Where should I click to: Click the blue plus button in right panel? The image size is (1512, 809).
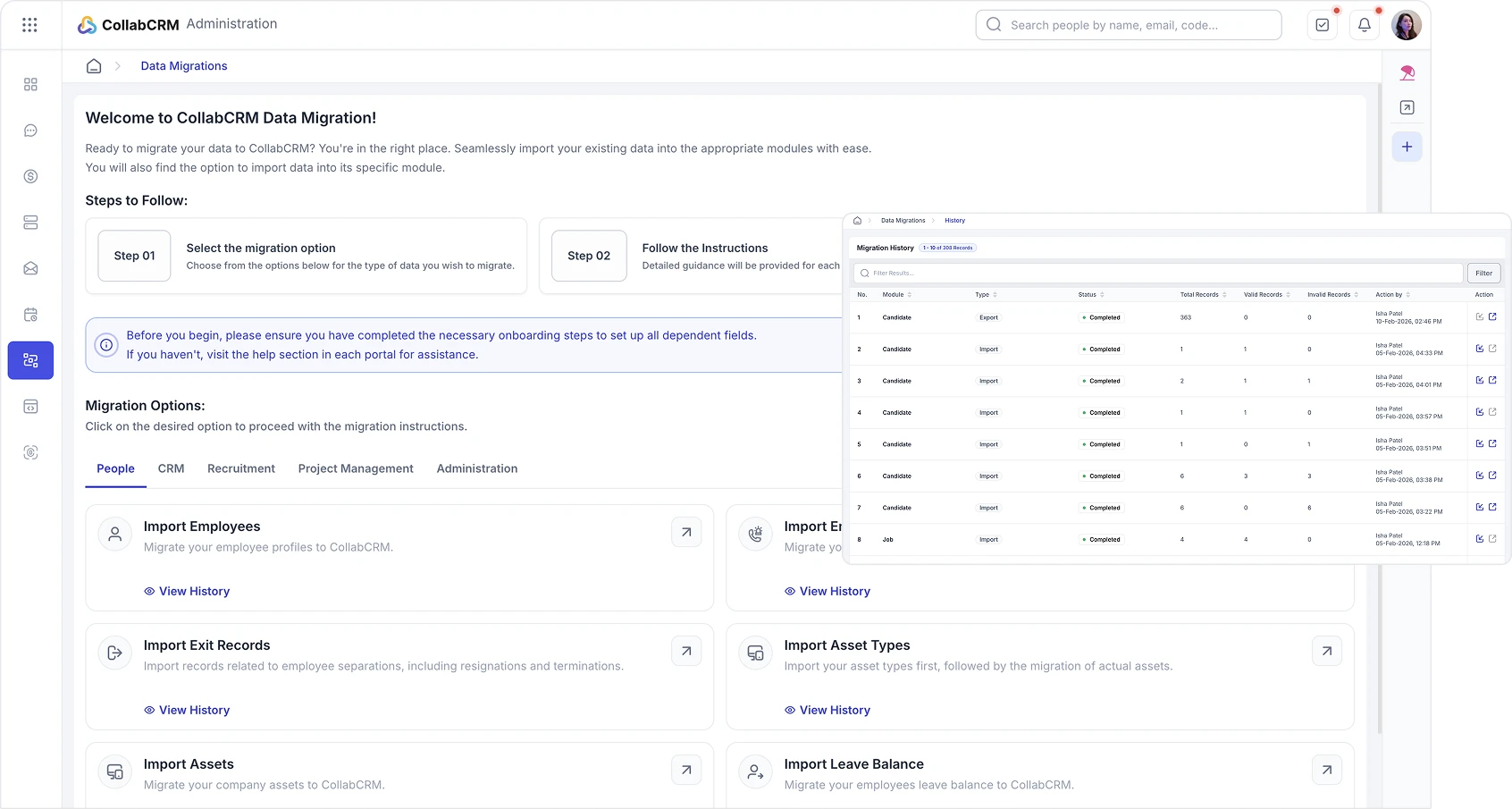pos(1407,147)
